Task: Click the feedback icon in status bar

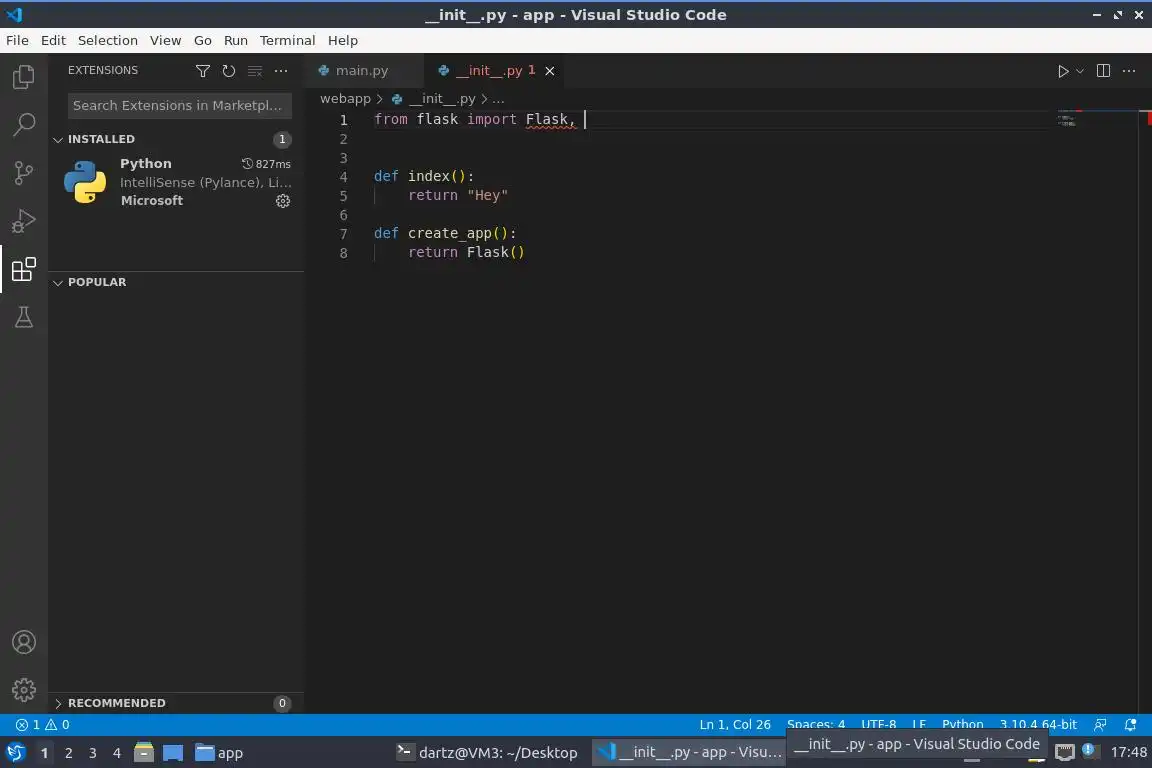Action: [1100, 725]
